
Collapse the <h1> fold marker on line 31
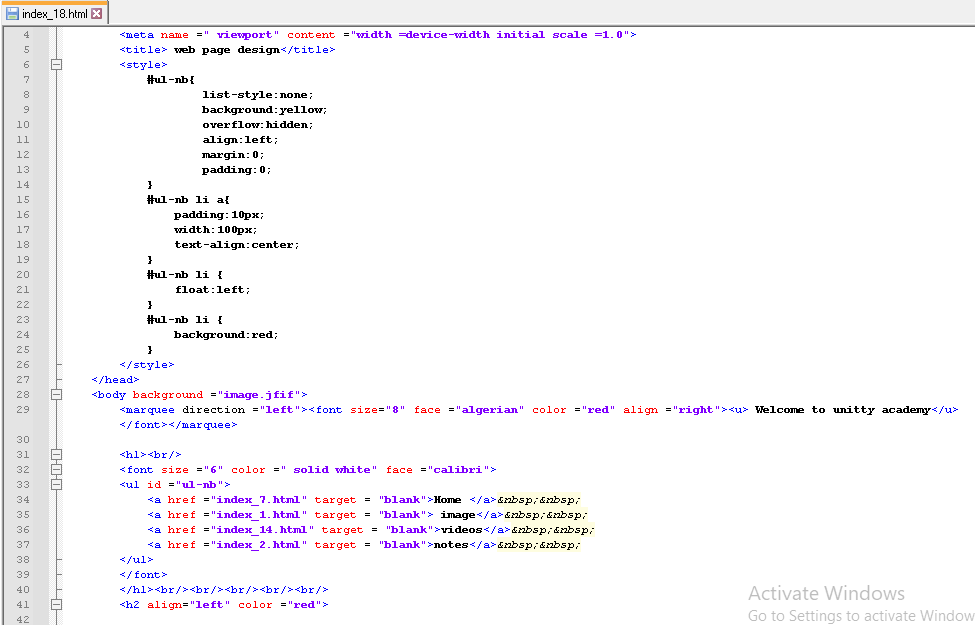pos(57,455)
